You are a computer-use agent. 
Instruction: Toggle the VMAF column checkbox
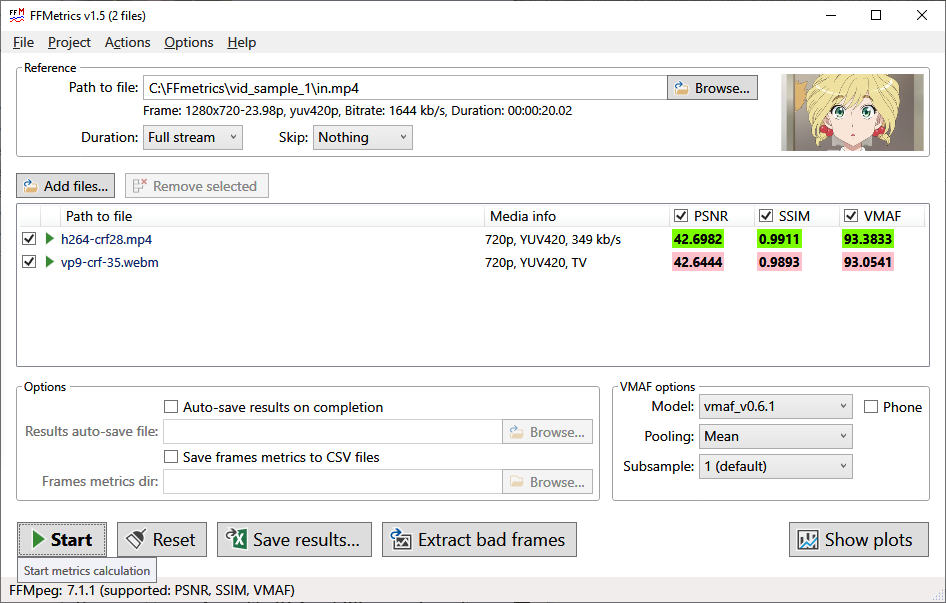[x=851, y=215]
